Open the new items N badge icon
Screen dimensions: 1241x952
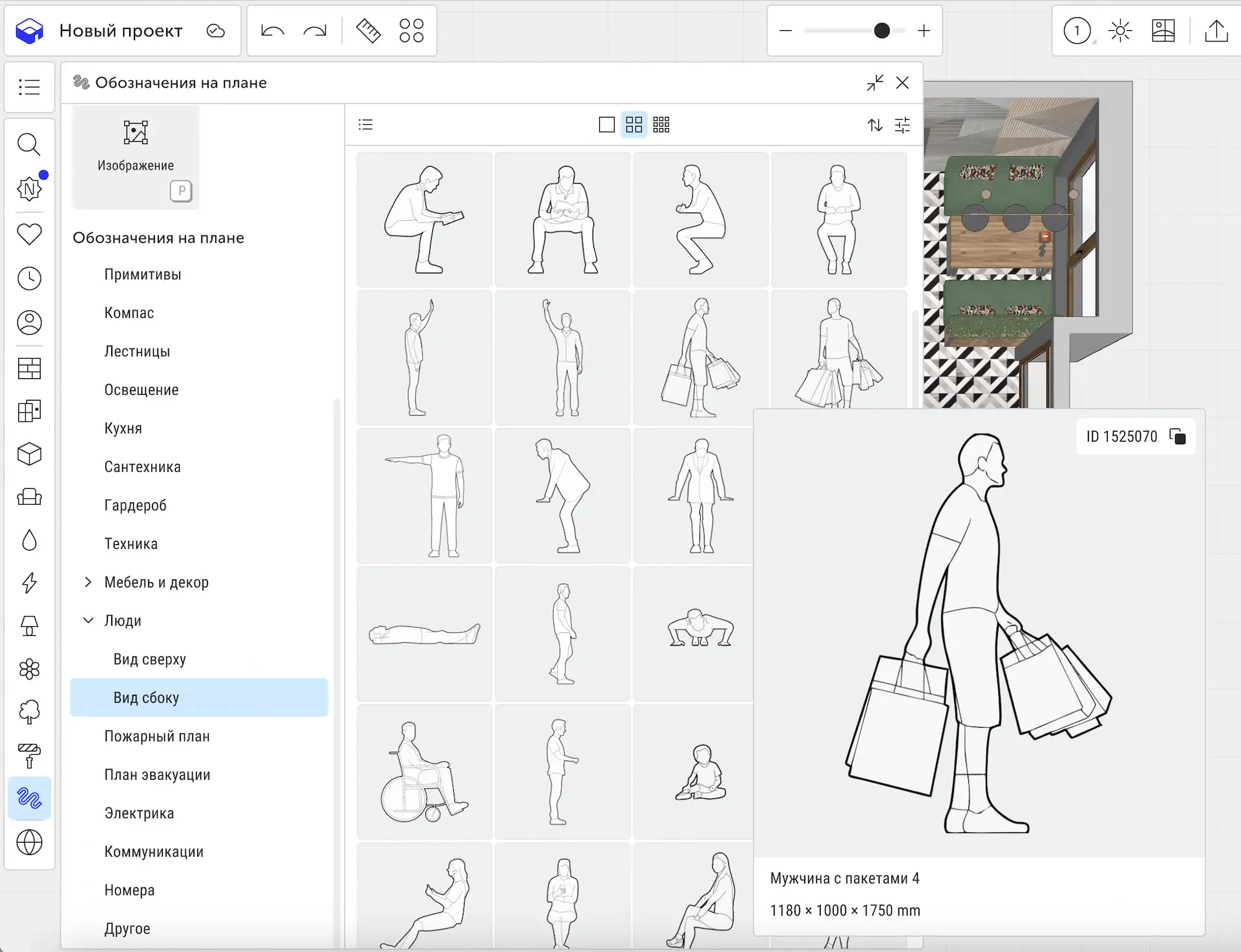pos(29,189)
